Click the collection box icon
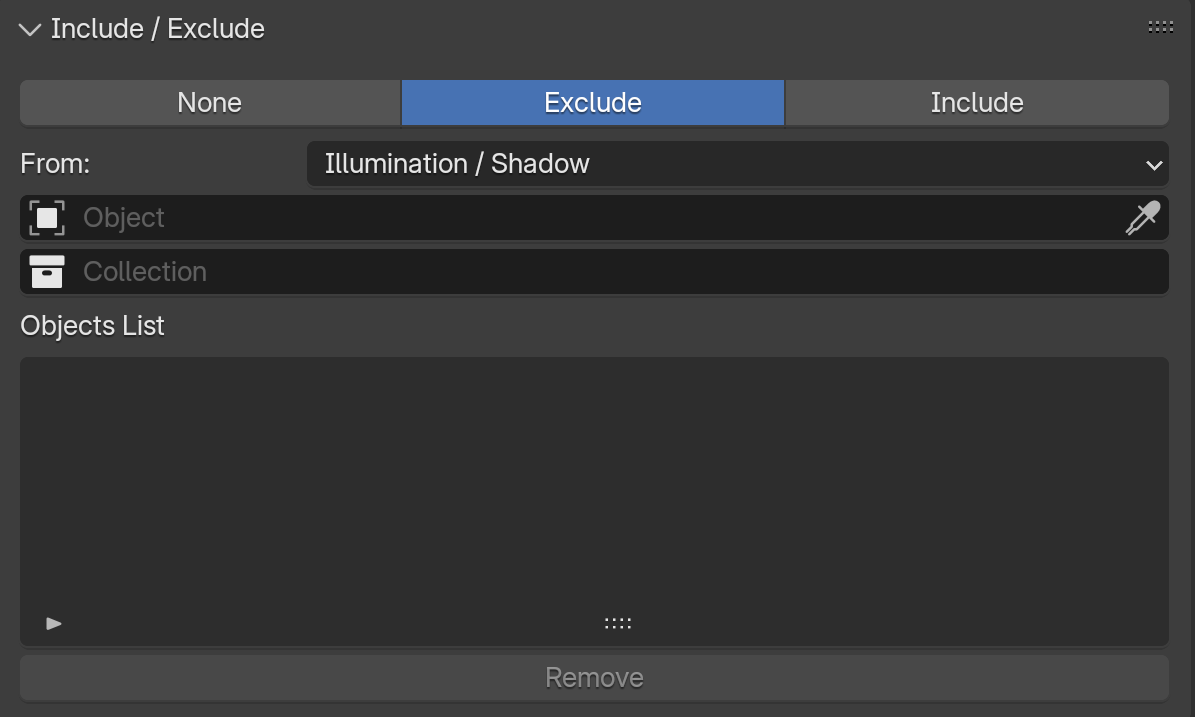This screenshot has width=1195, height=717. coord(47,272)
